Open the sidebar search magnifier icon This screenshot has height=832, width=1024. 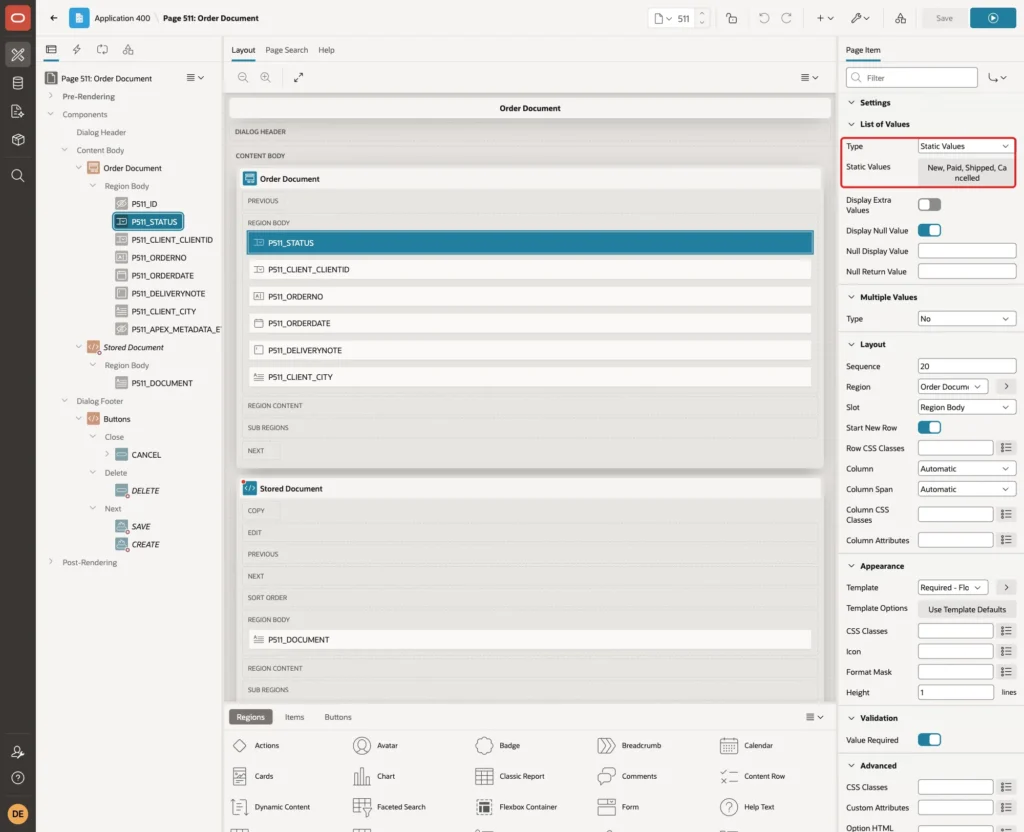(18, 176)
